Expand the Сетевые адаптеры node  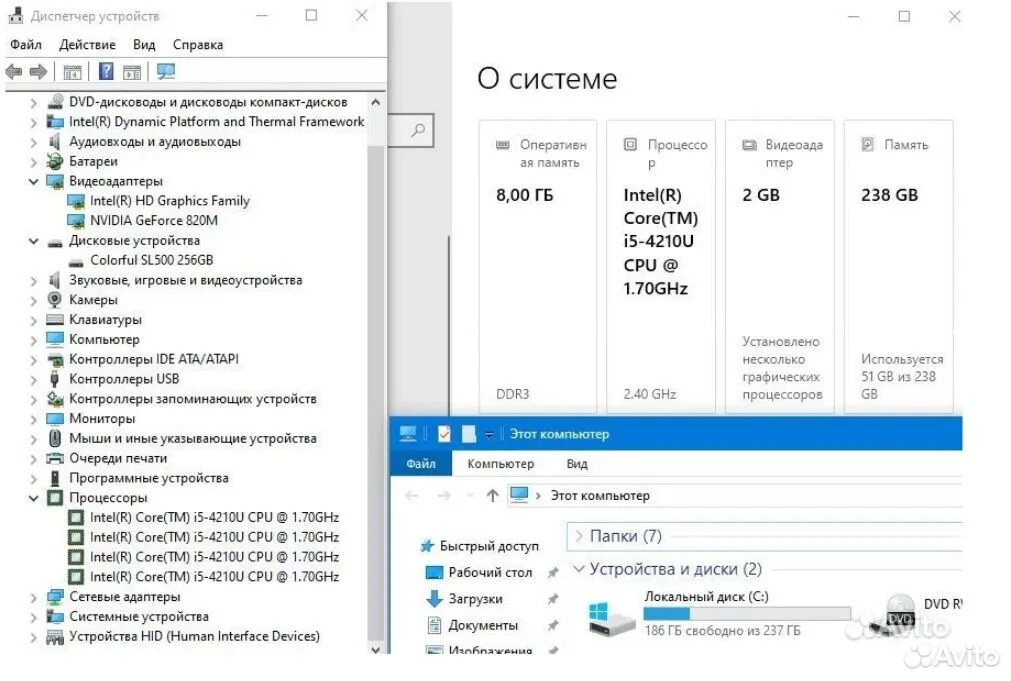pos(34,597)
